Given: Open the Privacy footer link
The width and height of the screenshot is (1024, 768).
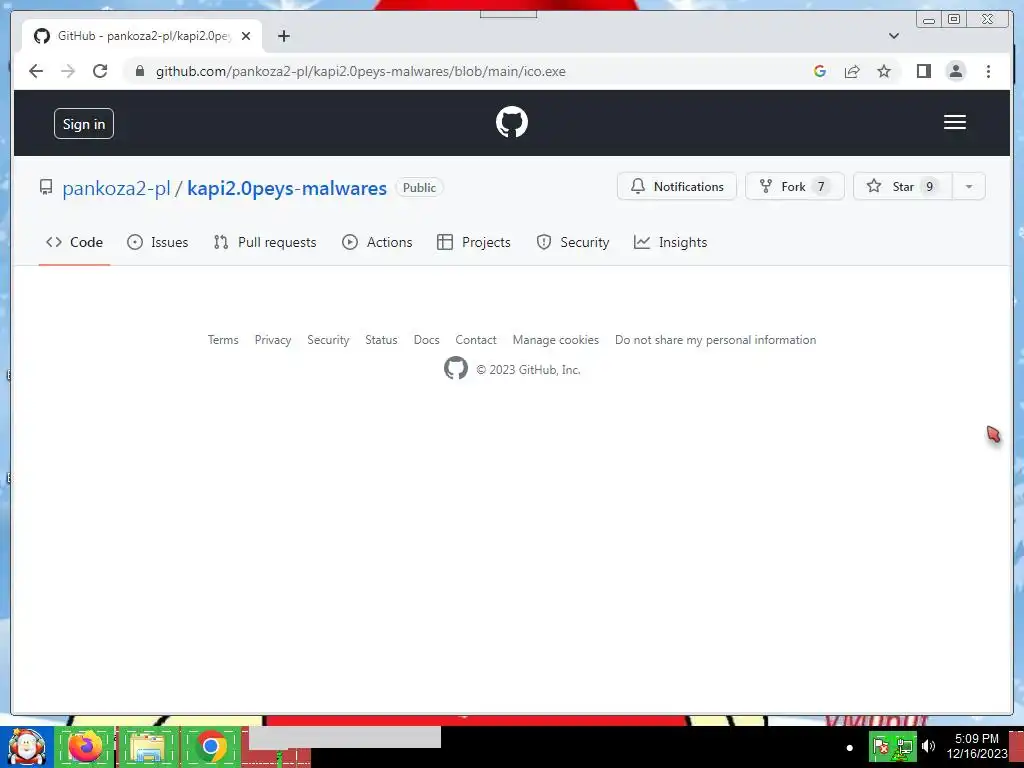Looking at the screenshot, I should (x=273, y=340).
